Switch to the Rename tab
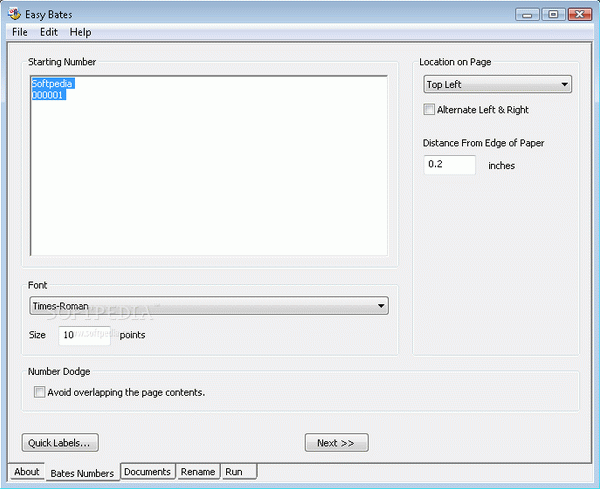The width and height of the screenshot is (600, 489). pos(198,472)
